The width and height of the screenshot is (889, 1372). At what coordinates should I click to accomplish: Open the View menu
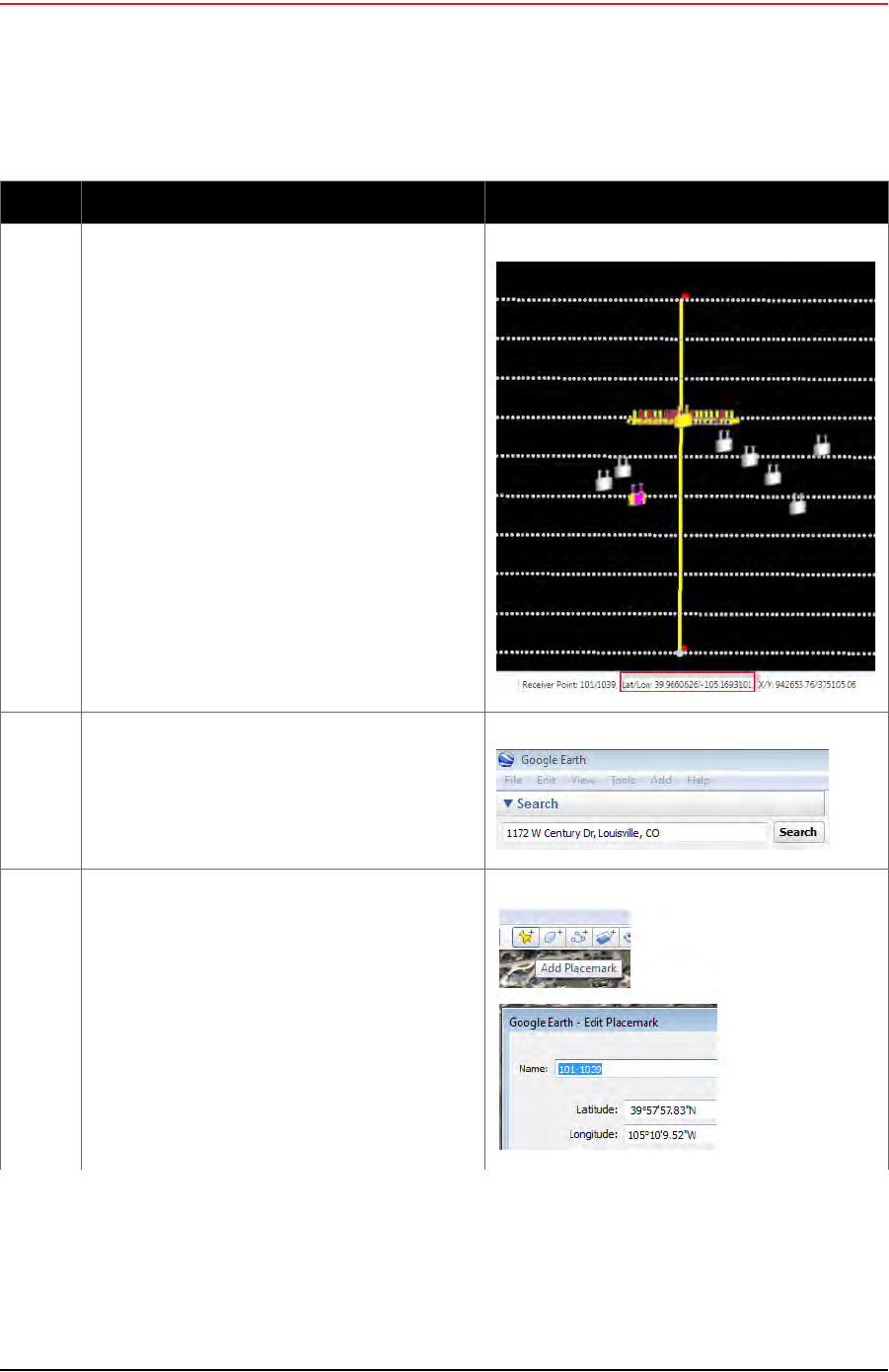583,780
